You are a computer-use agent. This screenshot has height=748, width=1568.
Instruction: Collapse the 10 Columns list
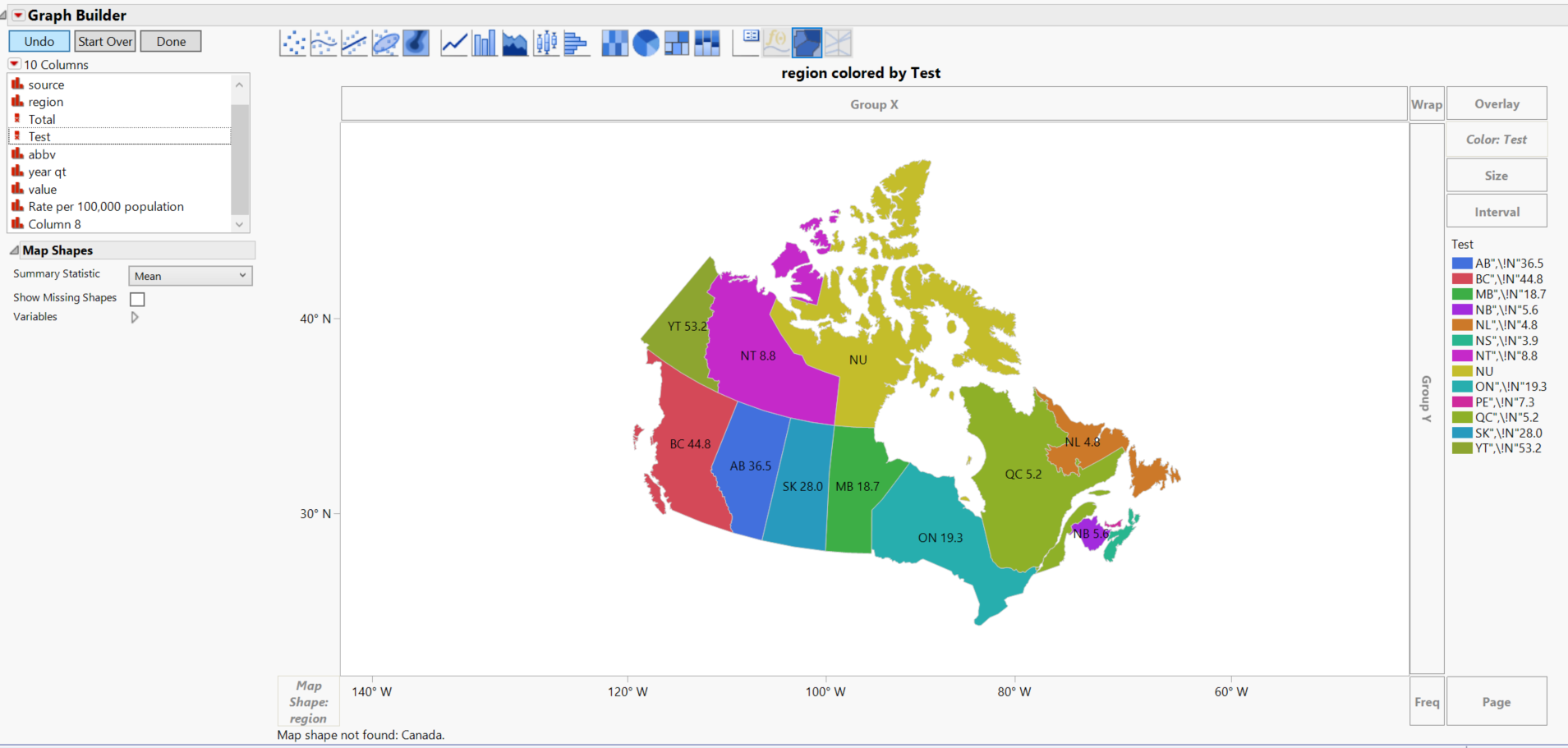[13, 63]
